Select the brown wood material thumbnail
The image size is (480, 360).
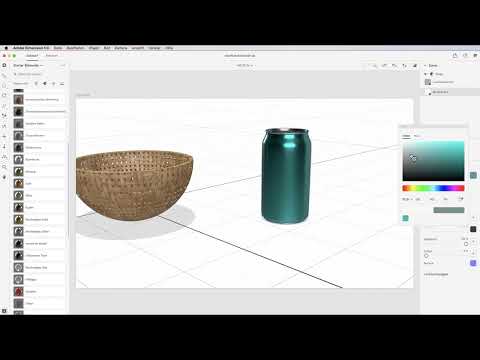pos(18,183)
